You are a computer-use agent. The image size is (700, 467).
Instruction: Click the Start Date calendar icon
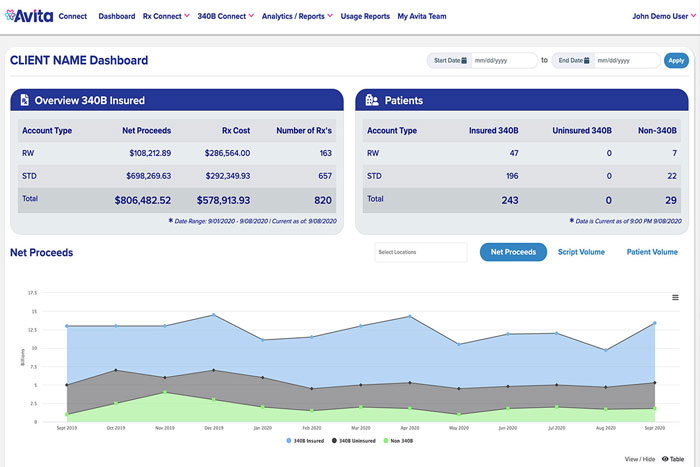tap(464, 60)
